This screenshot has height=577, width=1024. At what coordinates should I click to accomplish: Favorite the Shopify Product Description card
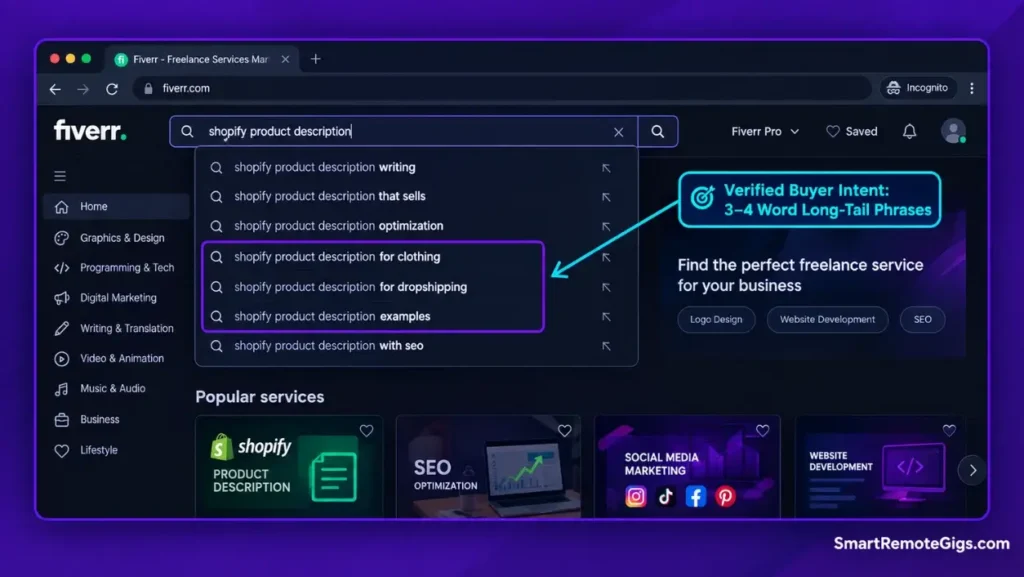point(366,431)
